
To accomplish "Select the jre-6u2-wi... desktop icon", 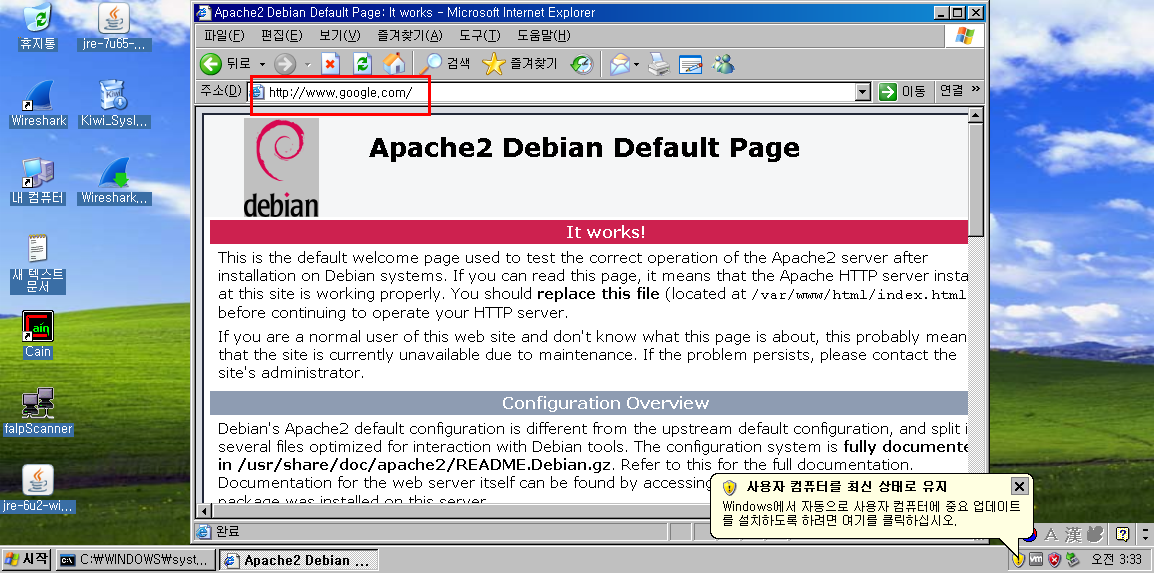I will click(x=38, y=488).
